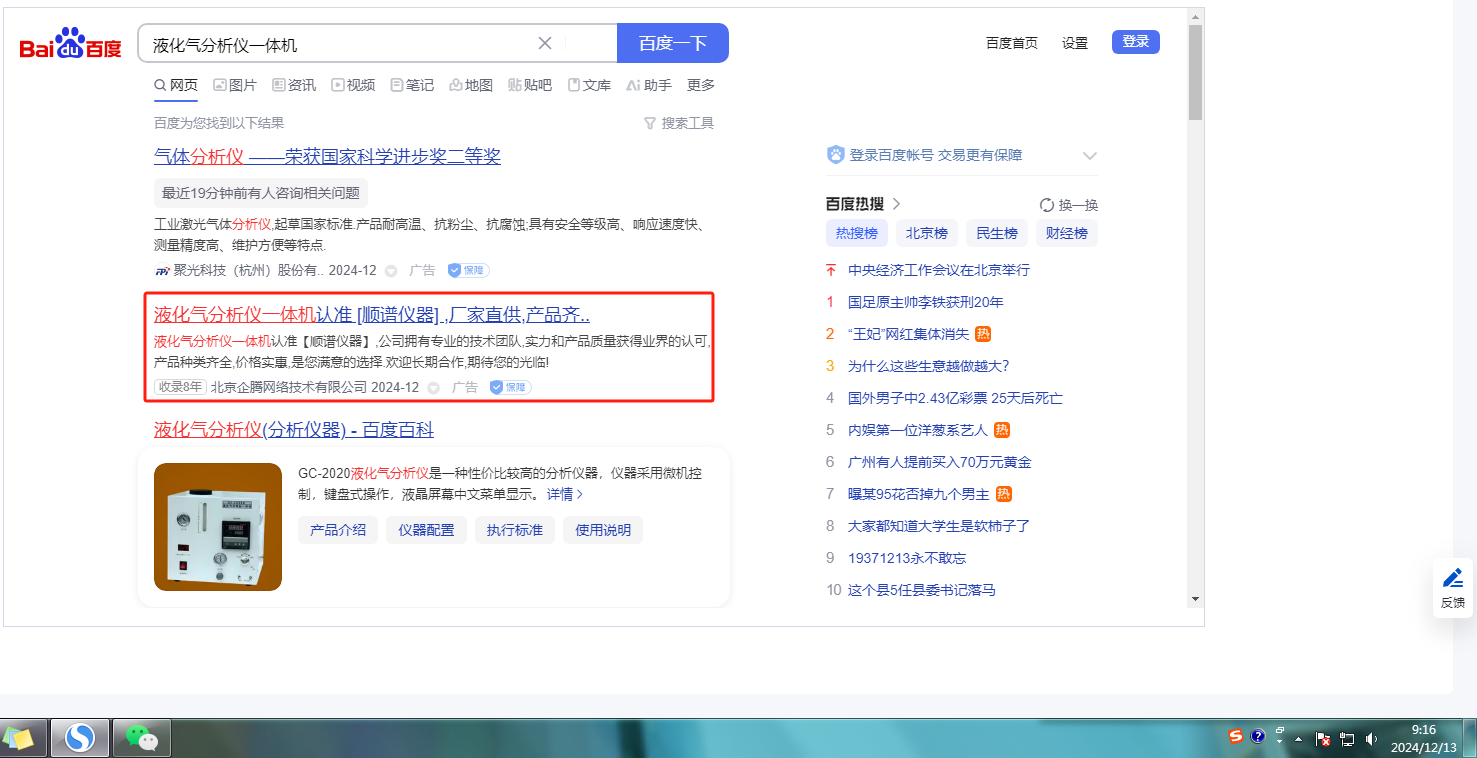This screenshot has width=1477, height=758.
Task: Open the 液化气分析仪 百度百科 link
Action: tap(293, 430)
